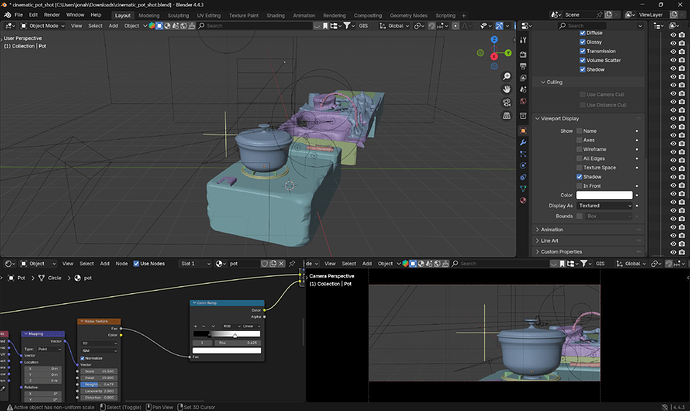690x411 pixels.
Task: Open the node editor Node menu
Action: 121,264
